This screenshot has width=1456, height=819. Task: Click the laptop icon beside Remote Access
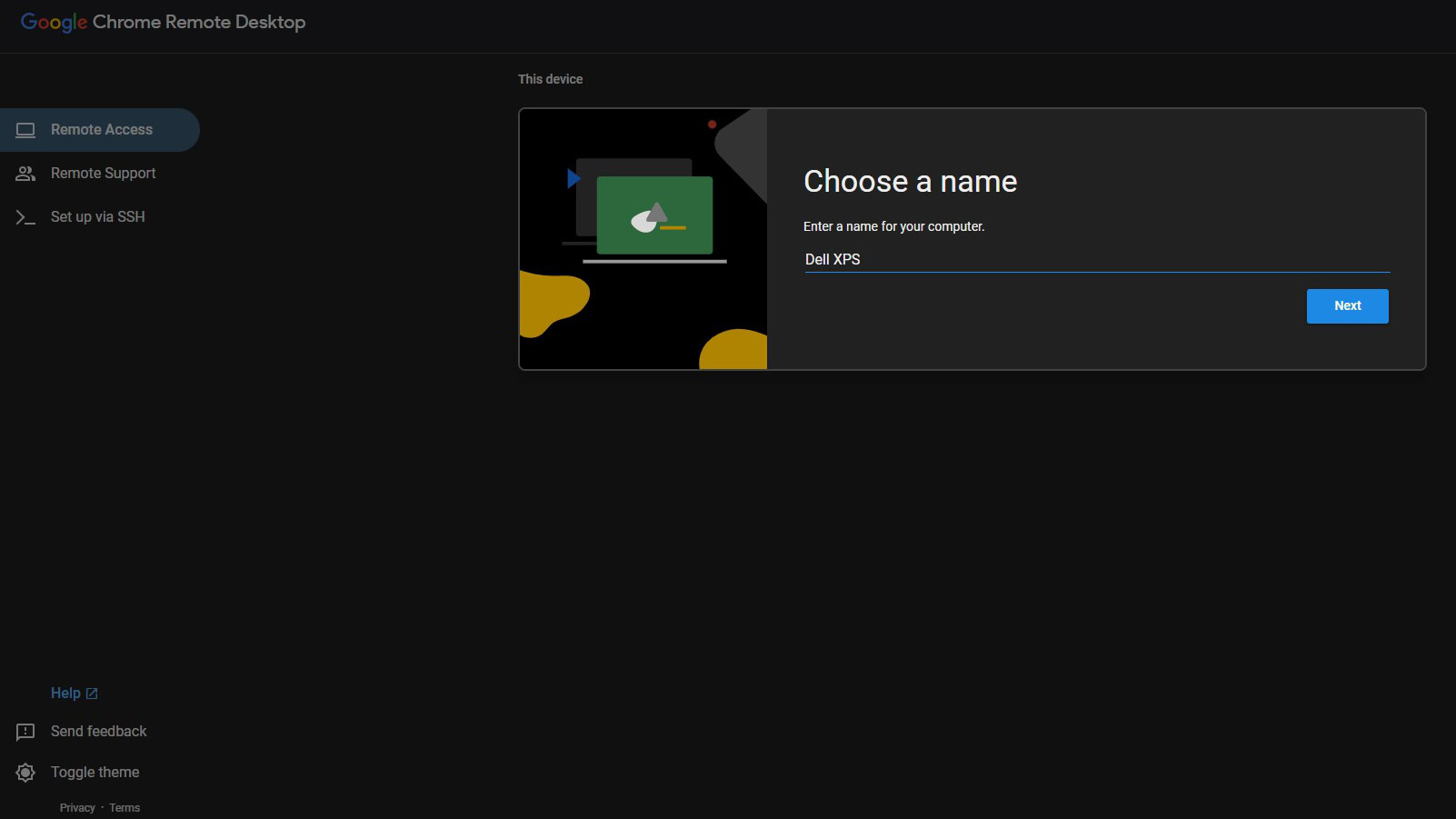[x=25, y=130]
